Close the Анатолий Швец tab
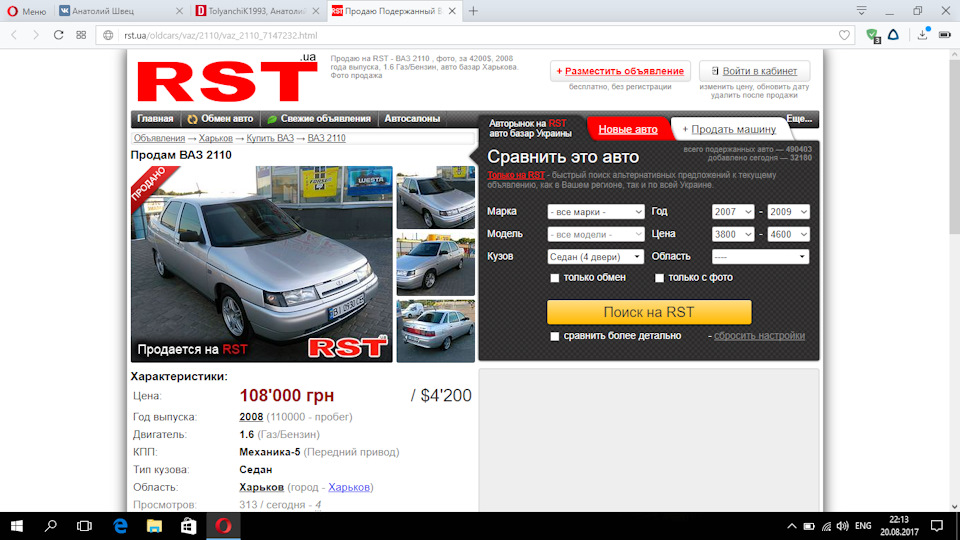This screenshot has width=960, height=540. coord(179,11)
